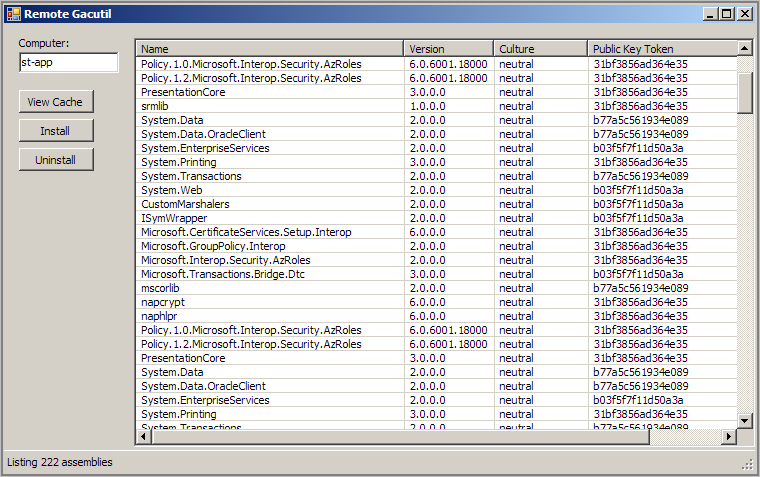
Task: Sort by the Culture column header
Action: 540,49
